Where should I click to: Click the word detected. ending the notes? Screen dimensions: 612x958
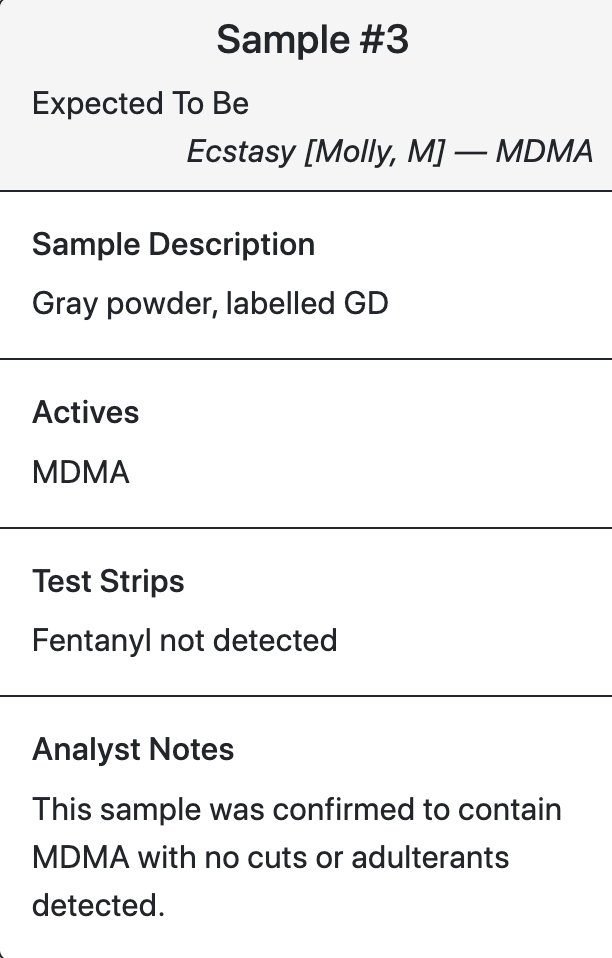click(x=98, y=905)
